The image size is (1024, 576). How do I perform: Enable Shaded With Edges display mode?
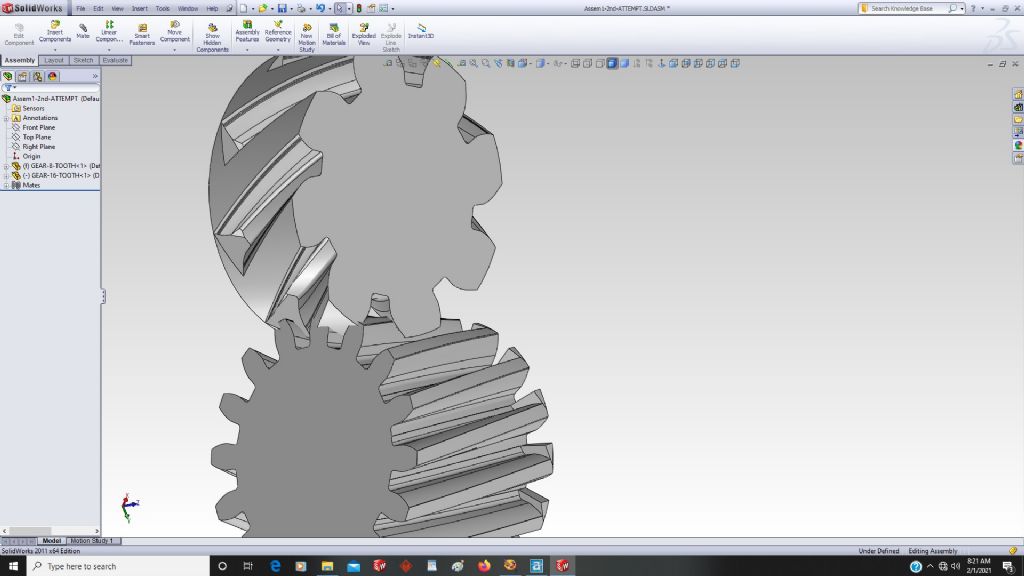point(612,63)
